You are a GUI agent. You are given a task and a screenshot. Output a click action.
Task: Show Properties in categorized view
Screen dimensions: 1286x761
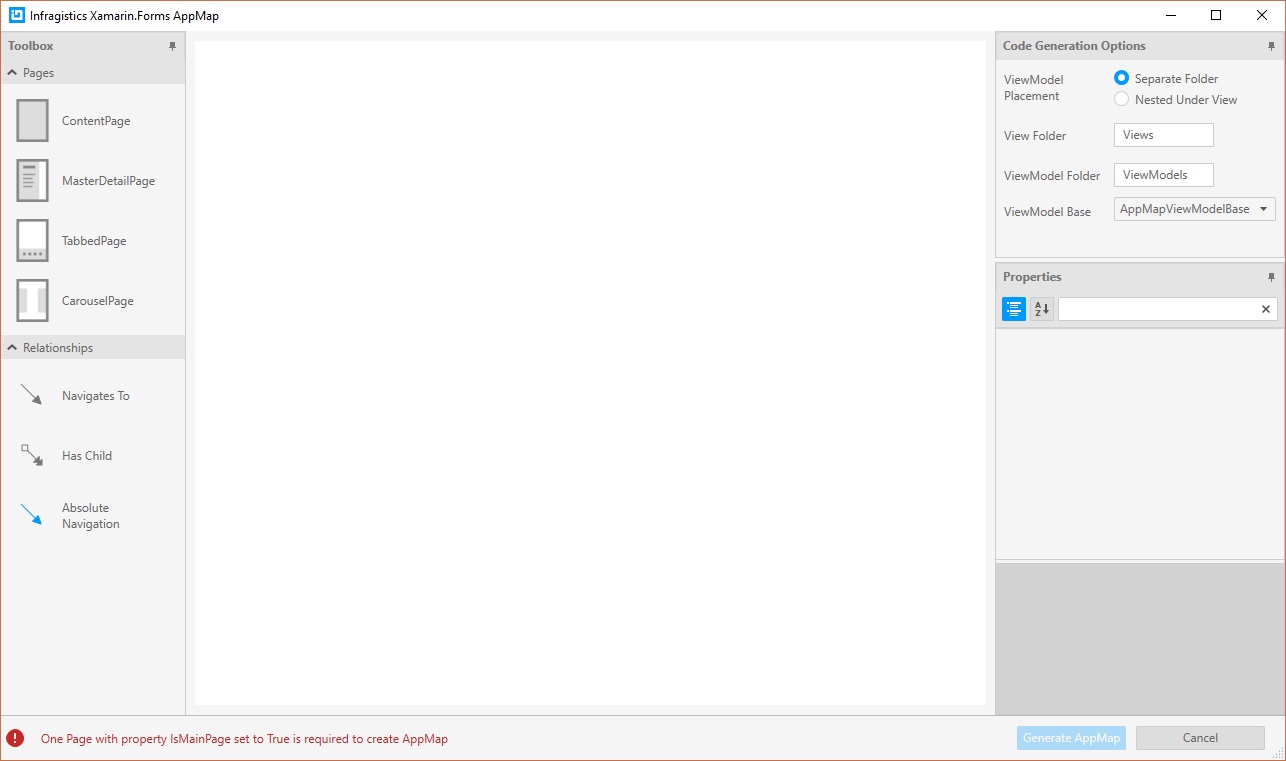coord(1013,308)
